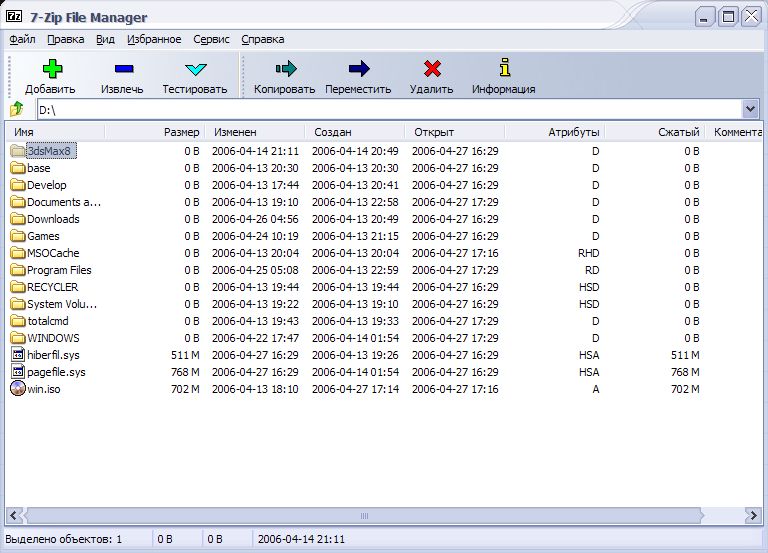Screen dimensions: 768x553
Task: Expand the address path dropdown arrow
Action: (x=750, y=109)
